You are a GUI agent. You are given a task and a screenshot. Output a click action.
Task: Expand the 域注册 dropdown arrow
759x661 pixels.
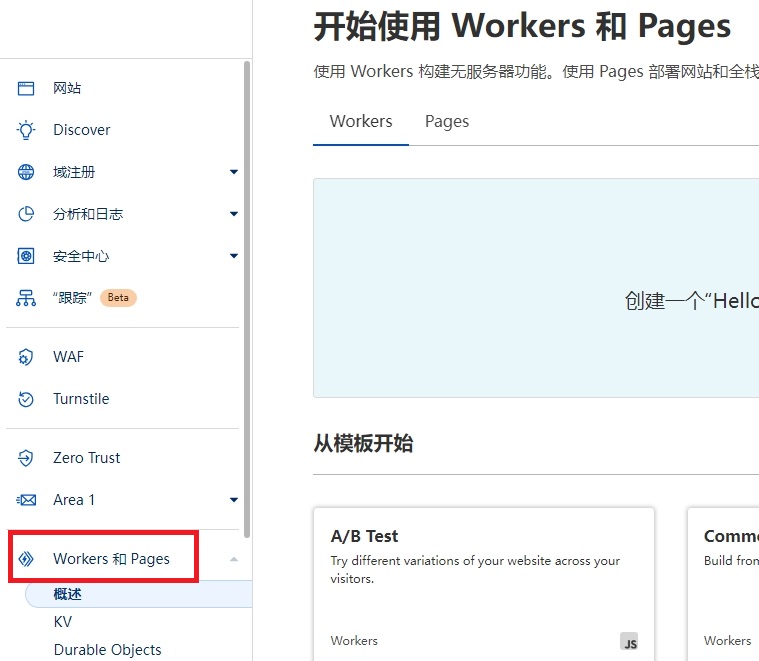(233, 172)
